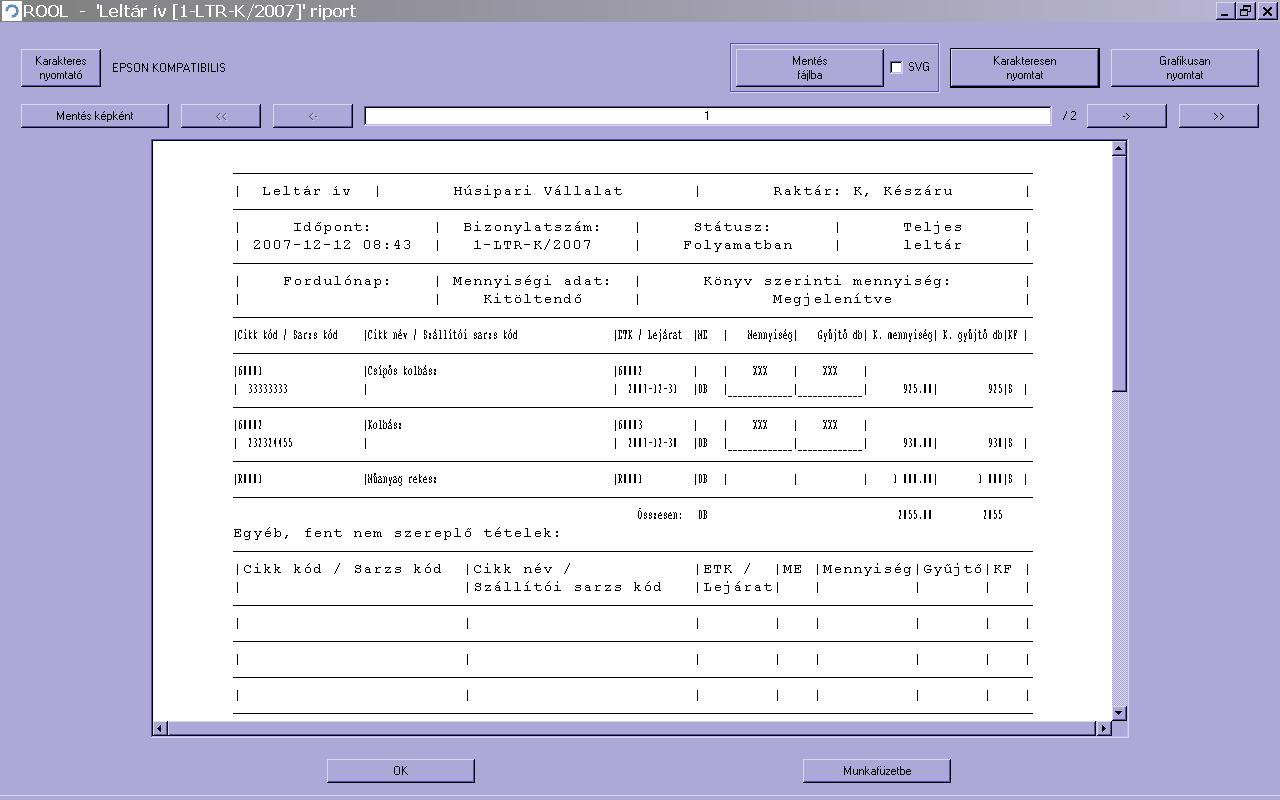1280x800 pixels.
Task: Print using Karakteresen nyomtat button
Action: pyautogui.click(x=1024, y=68)
